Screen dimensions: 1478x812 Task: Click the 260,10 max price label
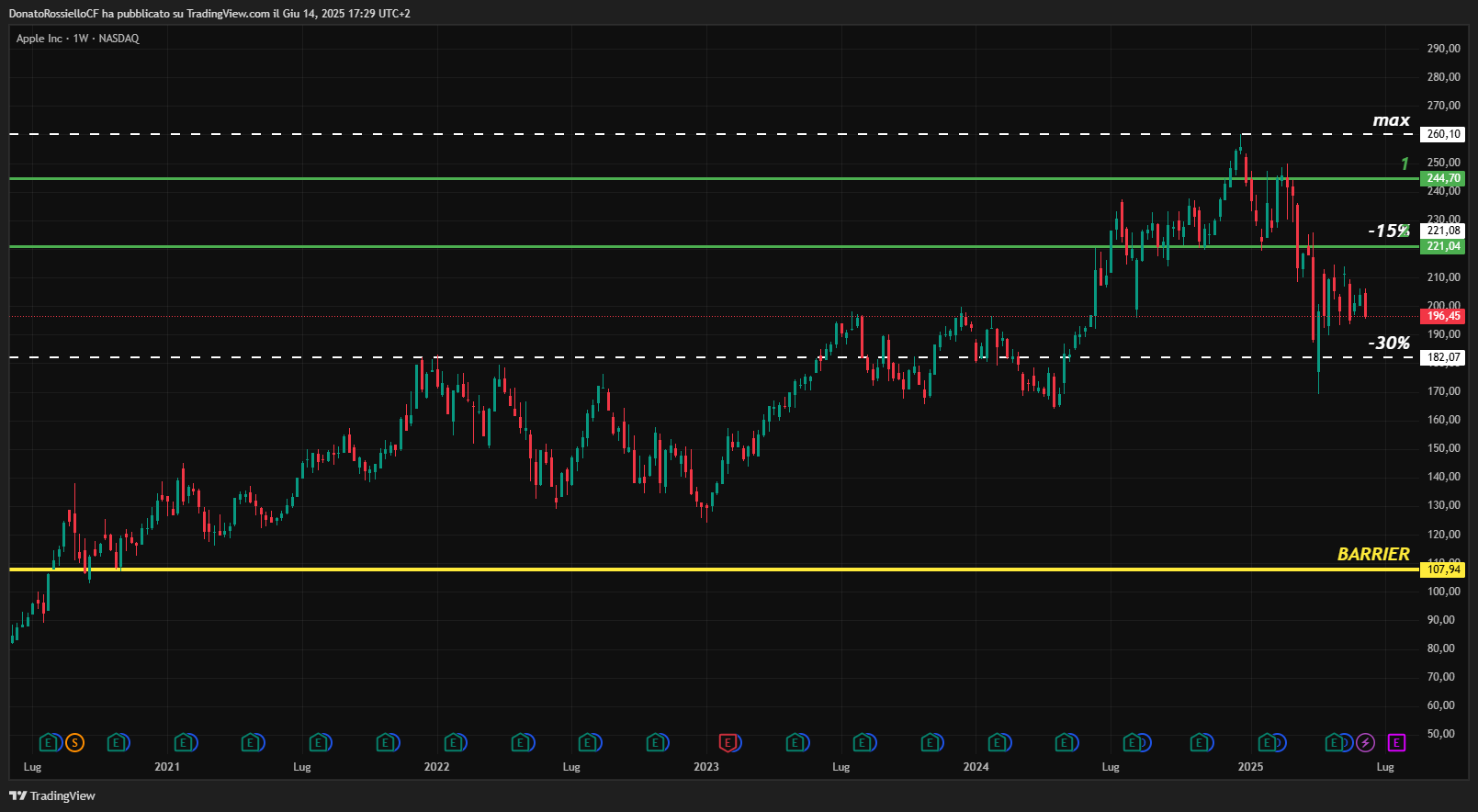coord(1443,134)
